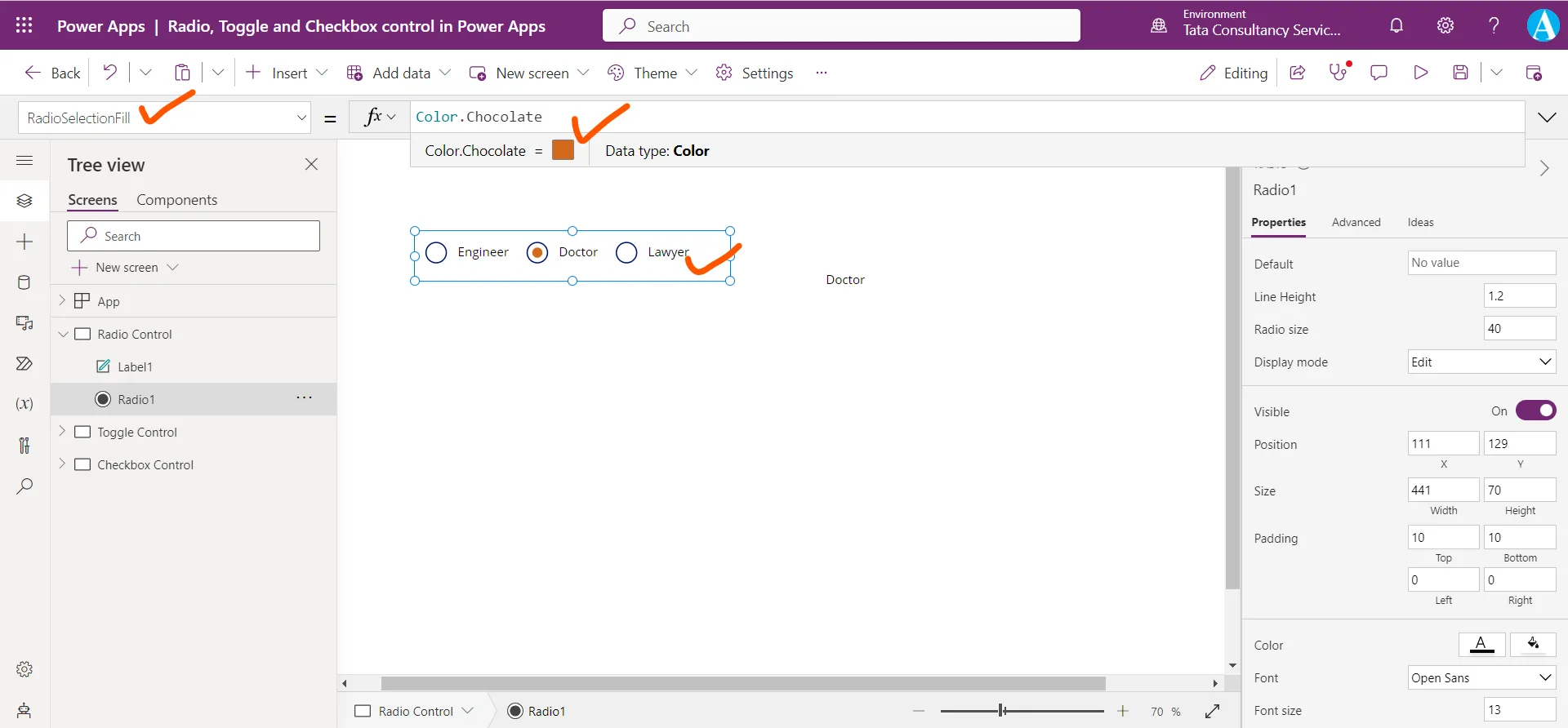This screenshot has height=728, width=1568.
Task: Open the notifications bell
Action: point(1396,25)
